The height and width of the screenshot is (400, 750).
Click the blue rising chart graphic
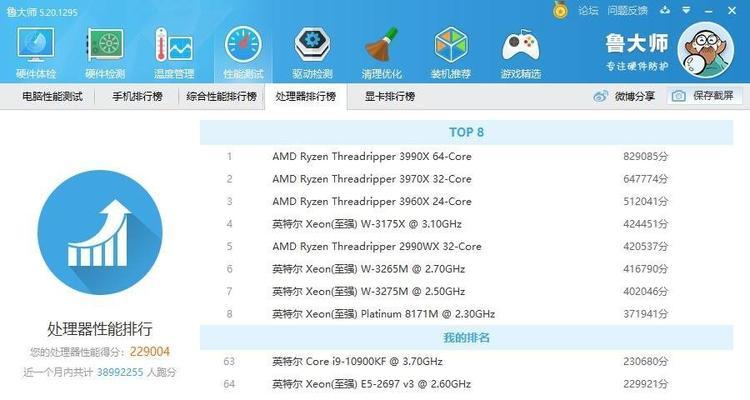[x=100, y=233]
